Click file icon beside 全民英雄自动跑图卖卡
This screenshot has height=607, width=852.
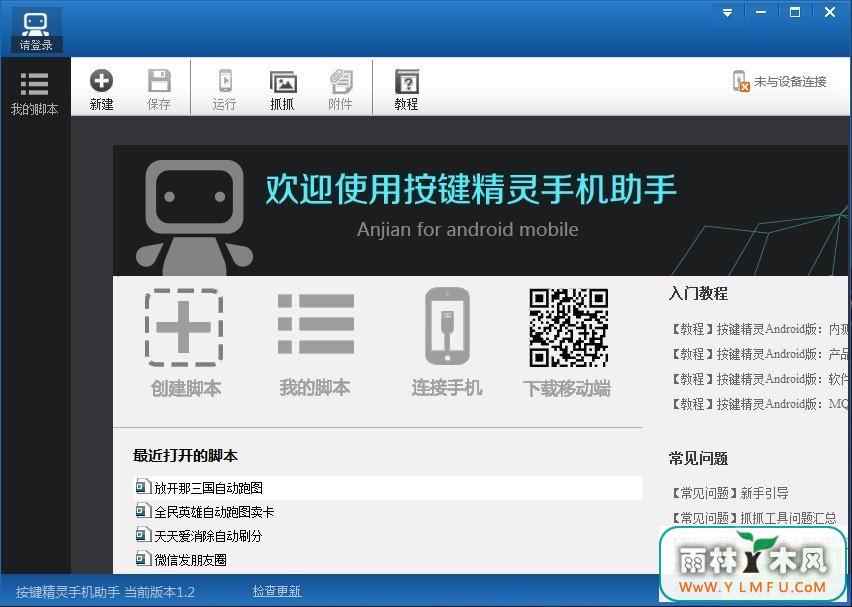point(143,511)
